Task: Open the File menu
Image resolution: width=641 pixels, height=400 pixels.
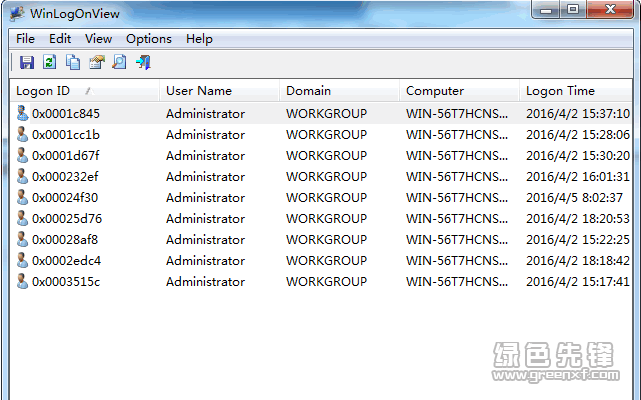Action: pyautogui.click(x=25, y=39)
